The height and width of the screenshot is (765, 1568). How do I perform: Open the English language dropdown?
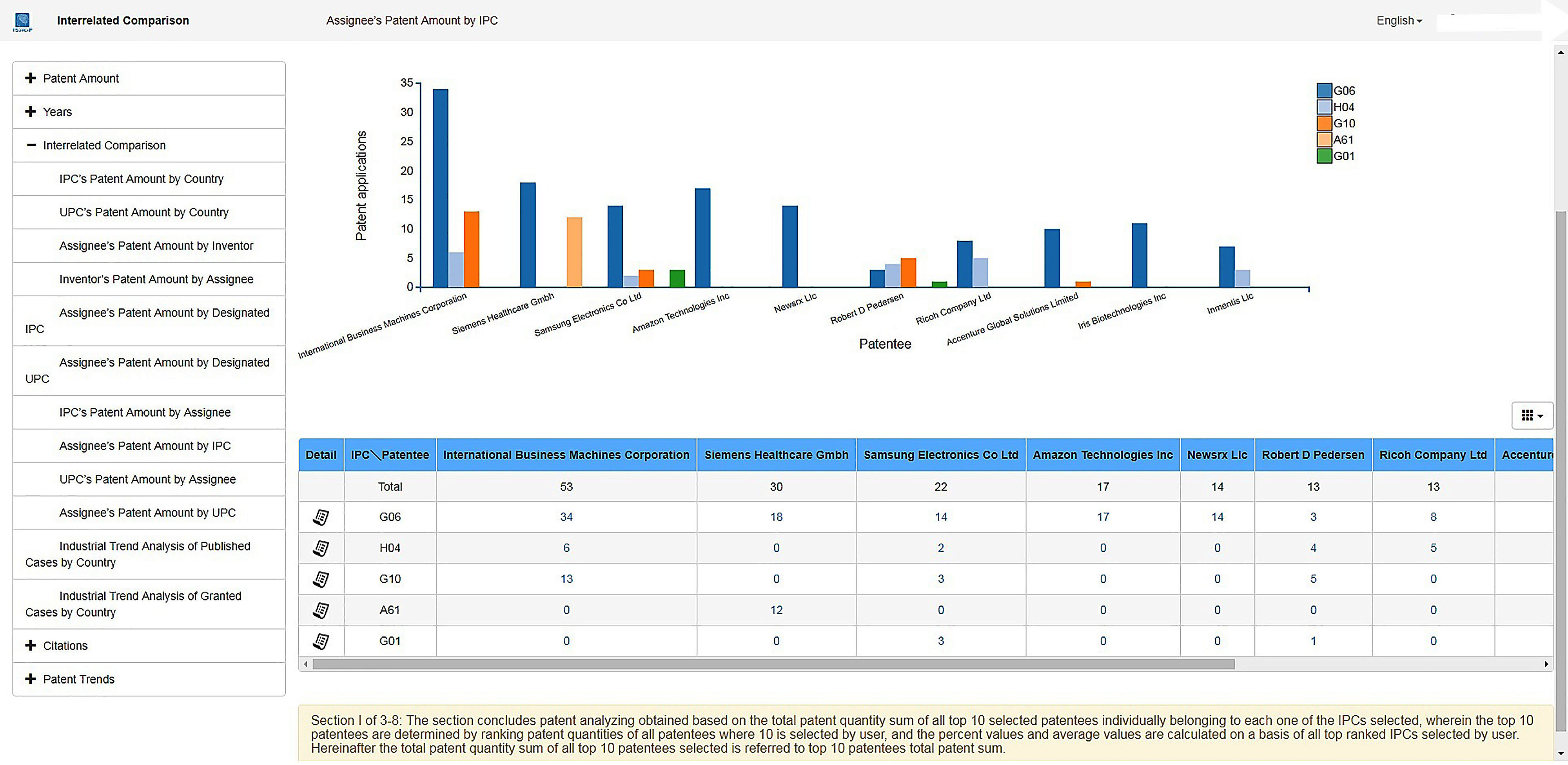click(x=1399, y=21)
